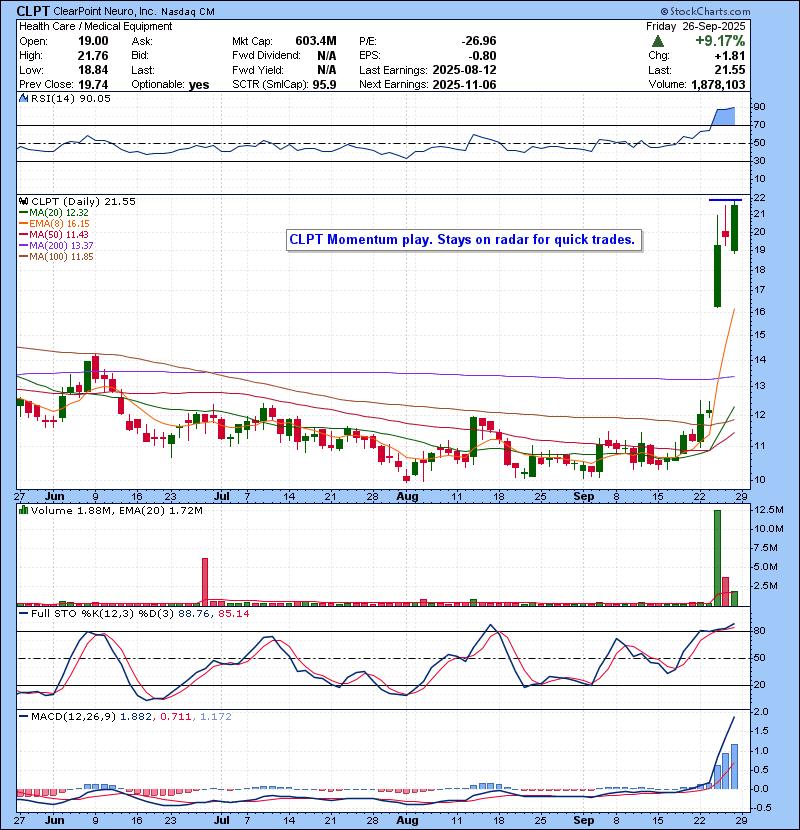The image size is (800, 830).
Task: Click the Optionable yes value
Action: point(199,85)
